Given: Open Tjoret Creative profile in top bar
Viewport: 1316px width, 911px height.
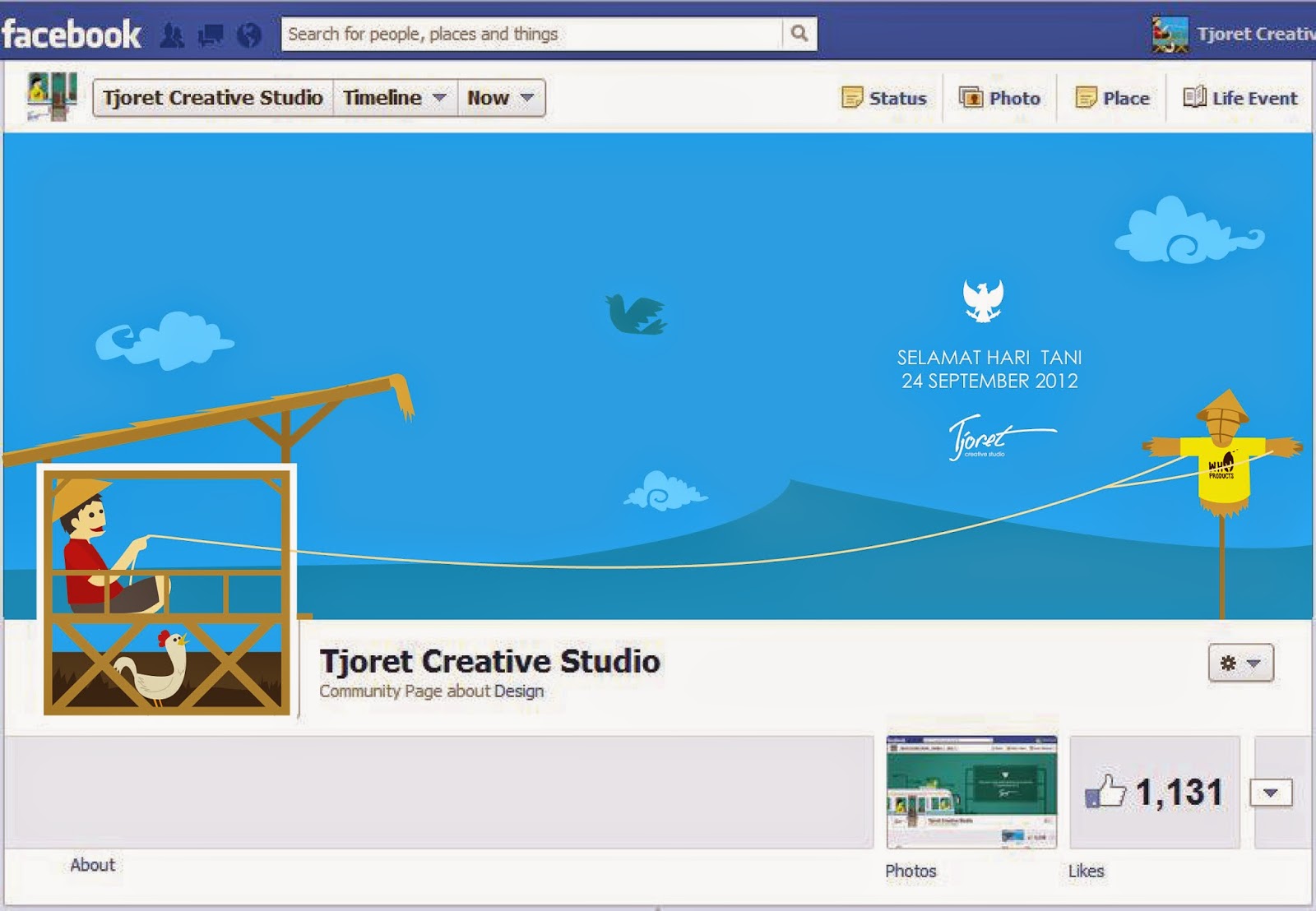Looking at the screenshot, I should tap(1256, 34).
